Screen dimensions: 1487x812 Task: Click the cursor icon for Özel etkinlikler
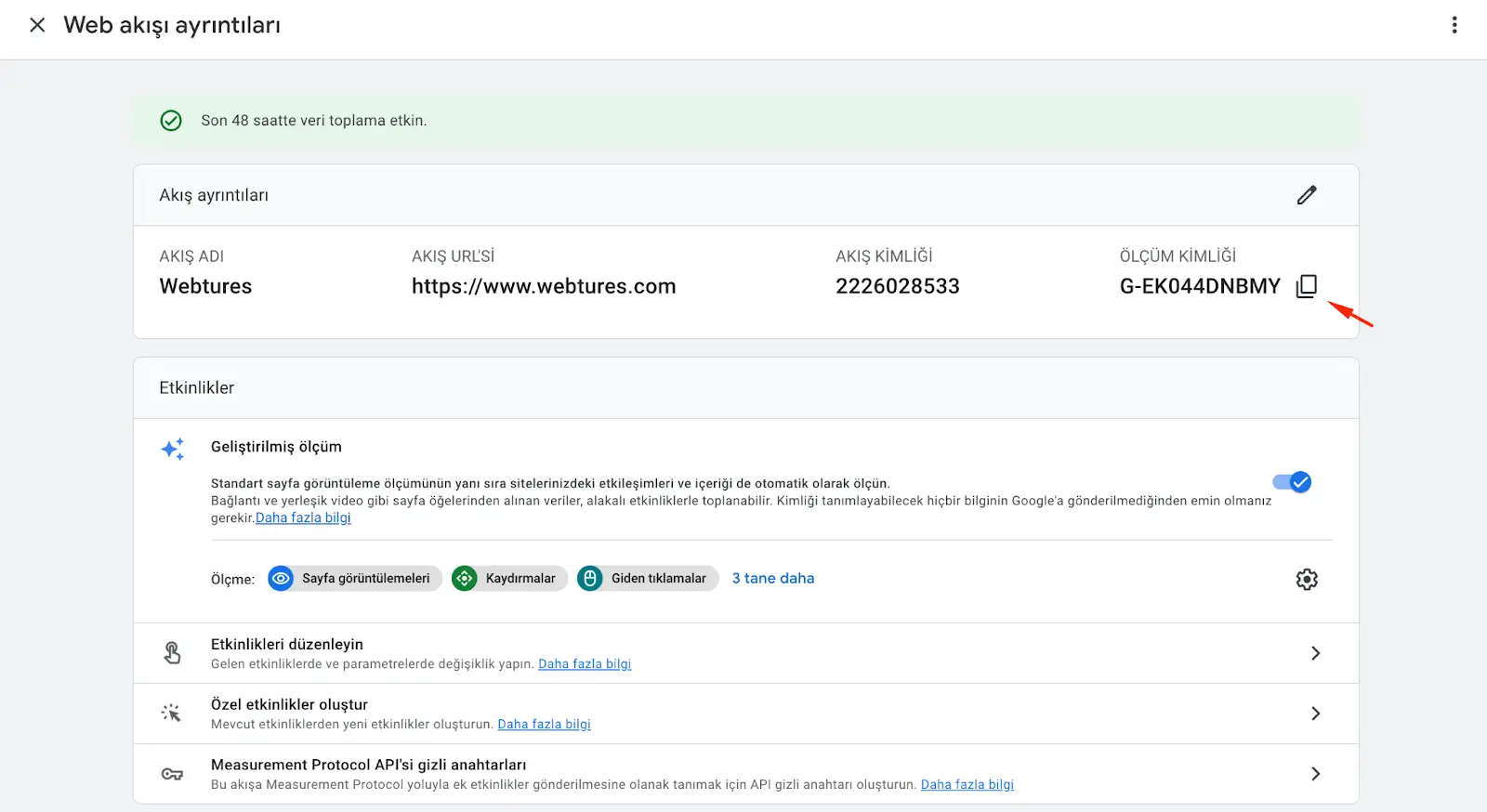coord(172,714)
